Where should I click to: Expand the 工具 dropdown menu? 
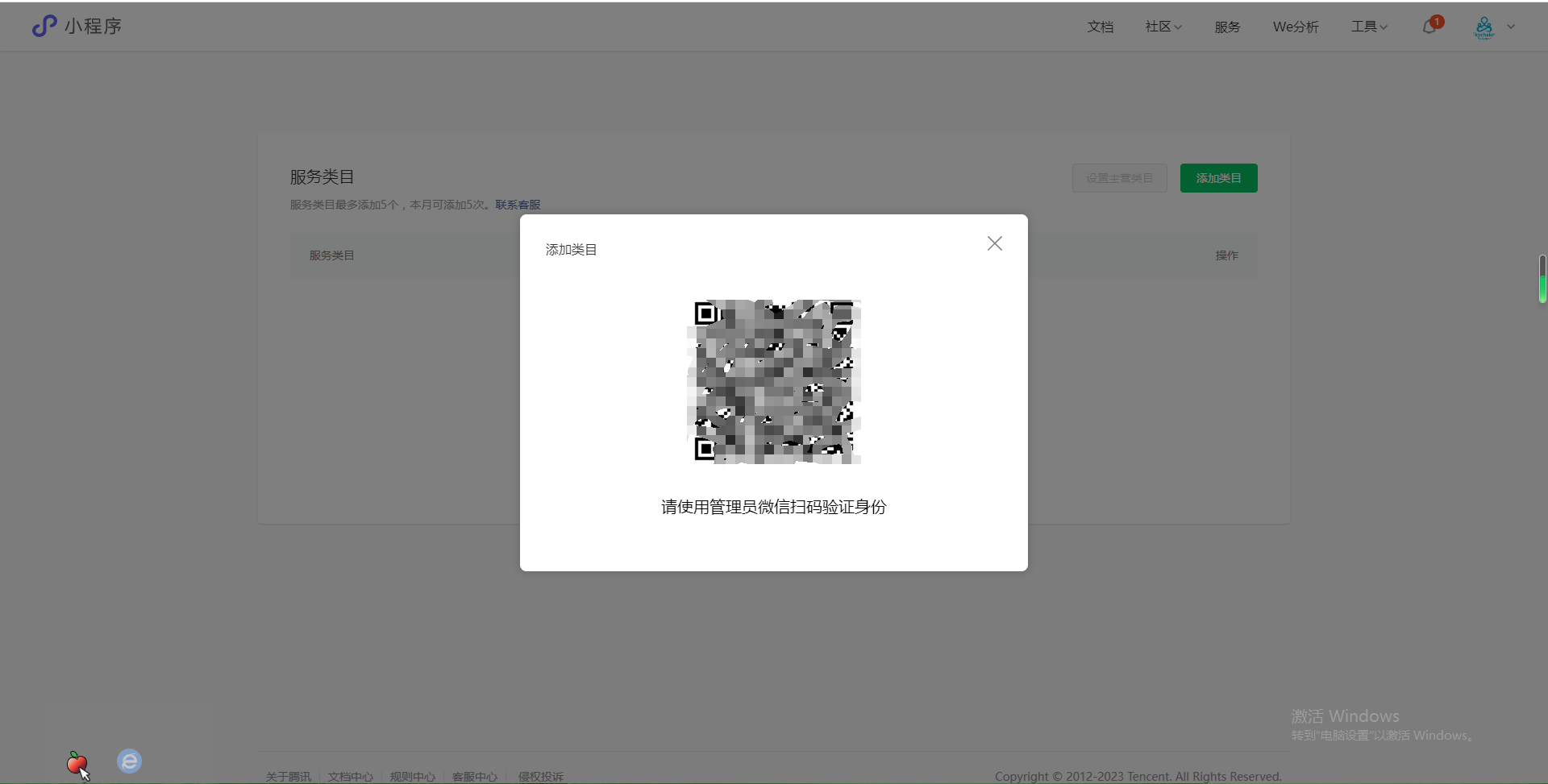coord(1369,27)
